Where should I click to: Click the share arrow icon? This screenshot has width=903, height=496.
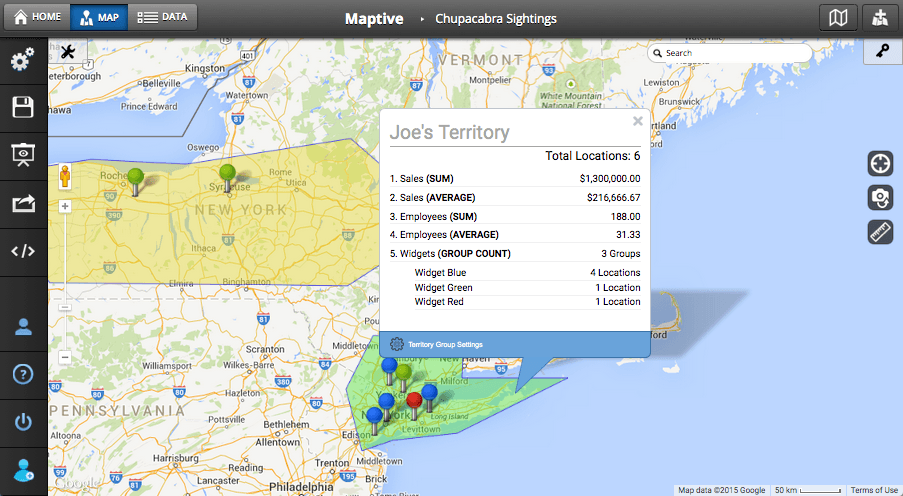point(23,203)
